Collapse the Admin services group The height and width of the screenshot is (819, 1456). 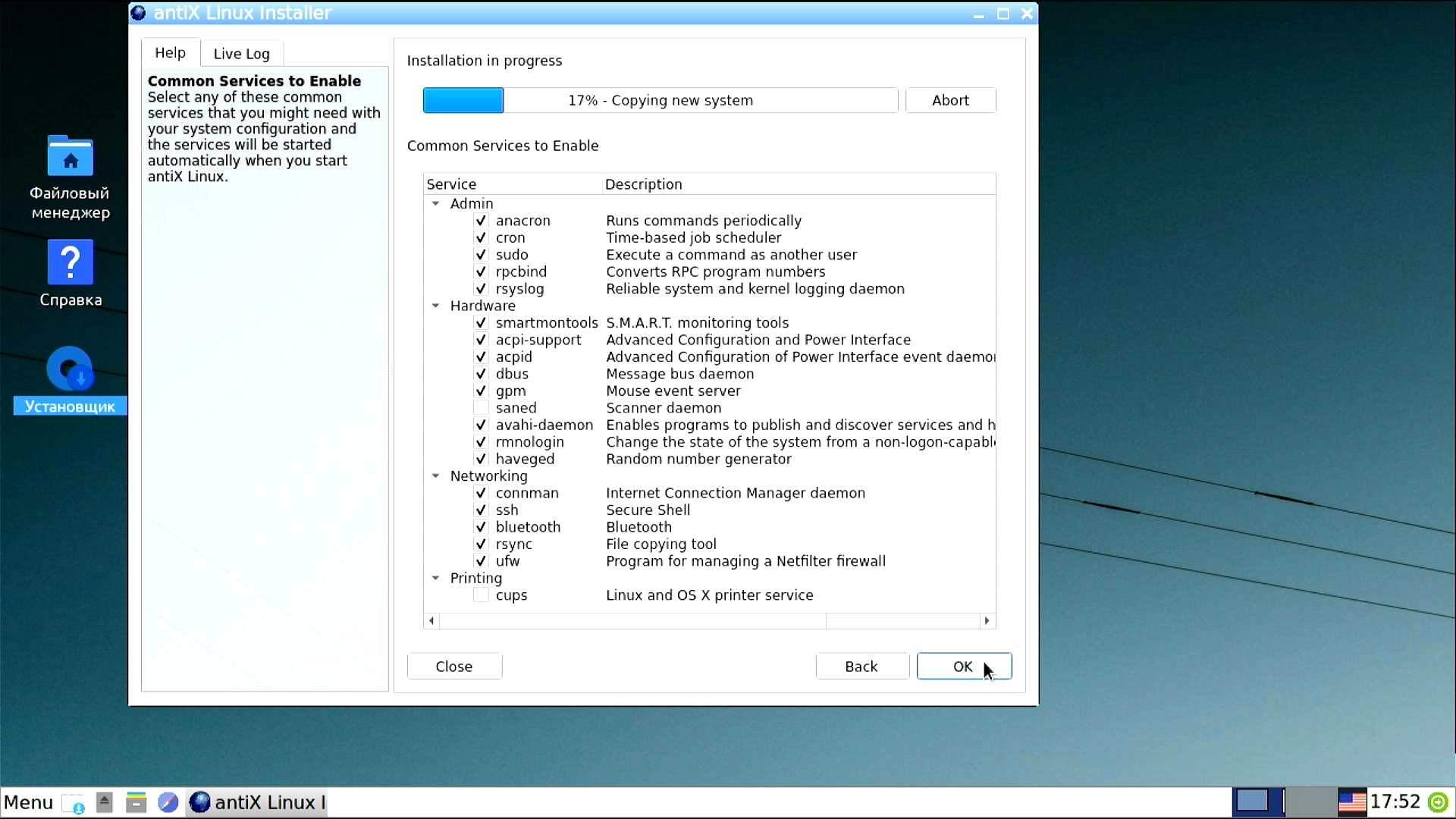[x=436, y=203]
